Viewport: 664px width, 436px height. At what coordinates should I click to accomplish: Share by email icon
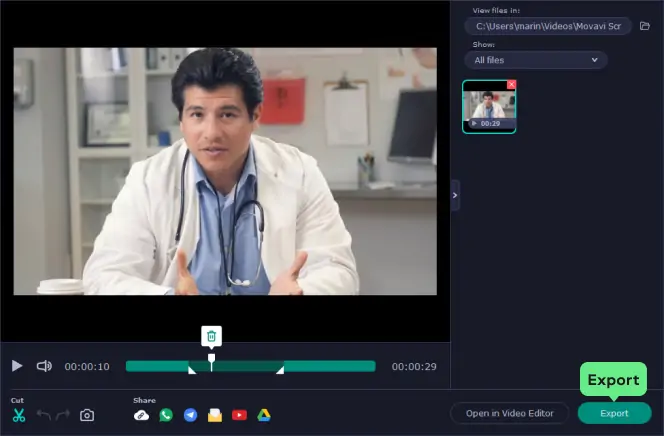click(x=215, y=415)
